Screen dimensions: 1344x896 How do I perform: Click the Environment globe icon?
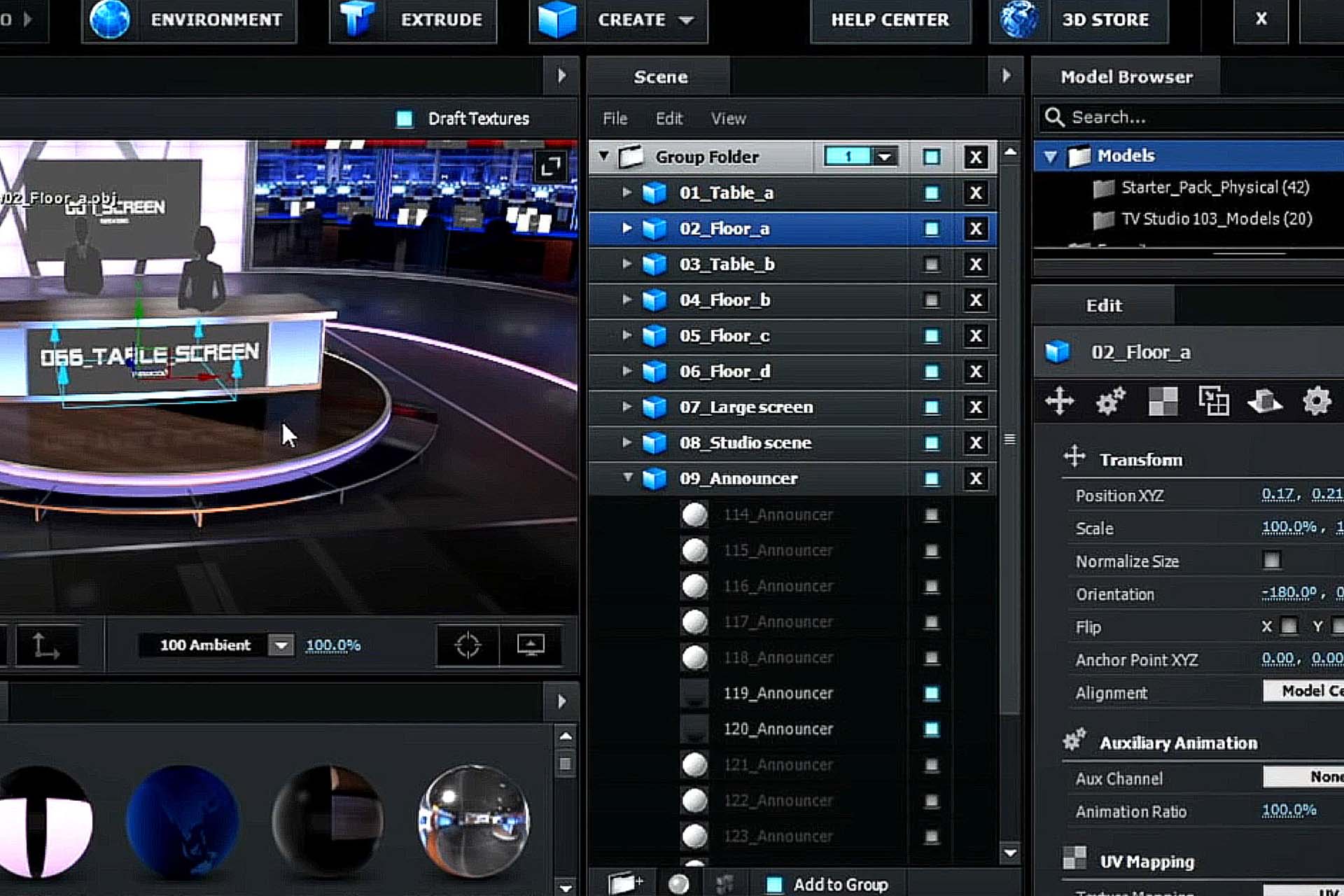point(110,20)
